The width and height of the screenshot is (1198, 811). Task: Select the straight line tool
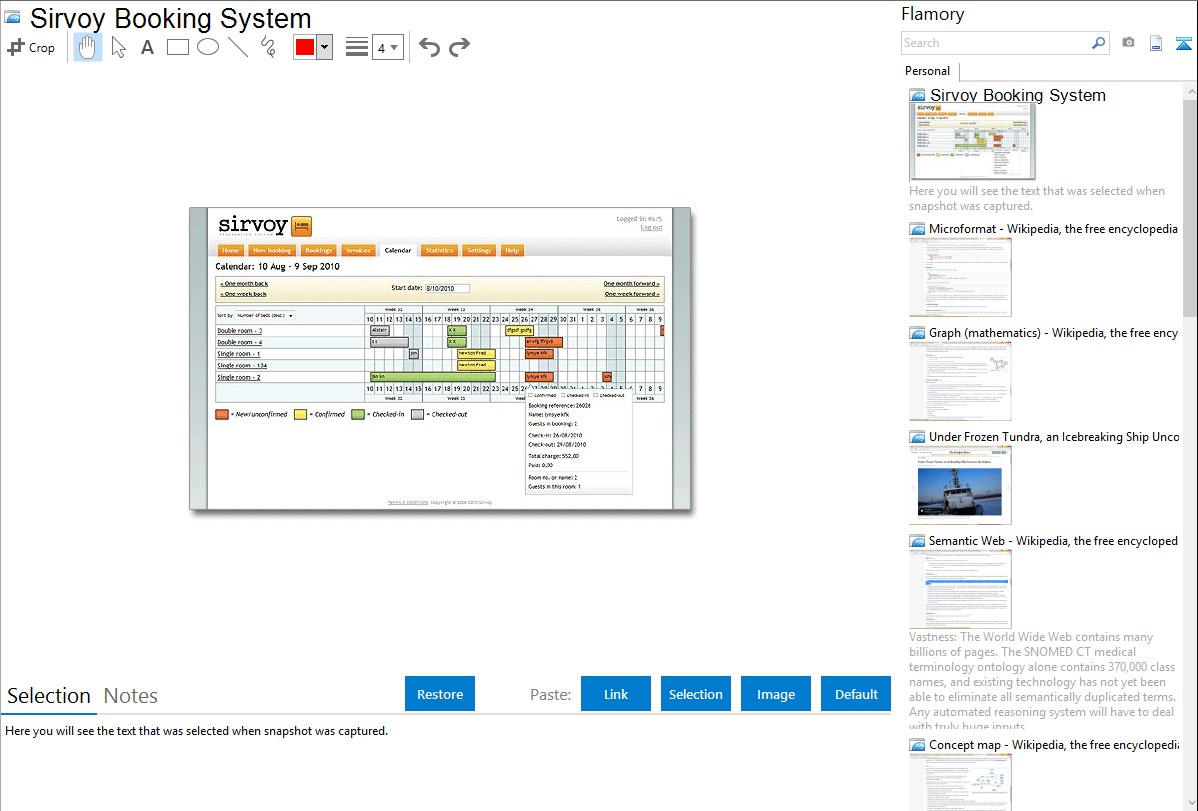[x=238, y=47]
